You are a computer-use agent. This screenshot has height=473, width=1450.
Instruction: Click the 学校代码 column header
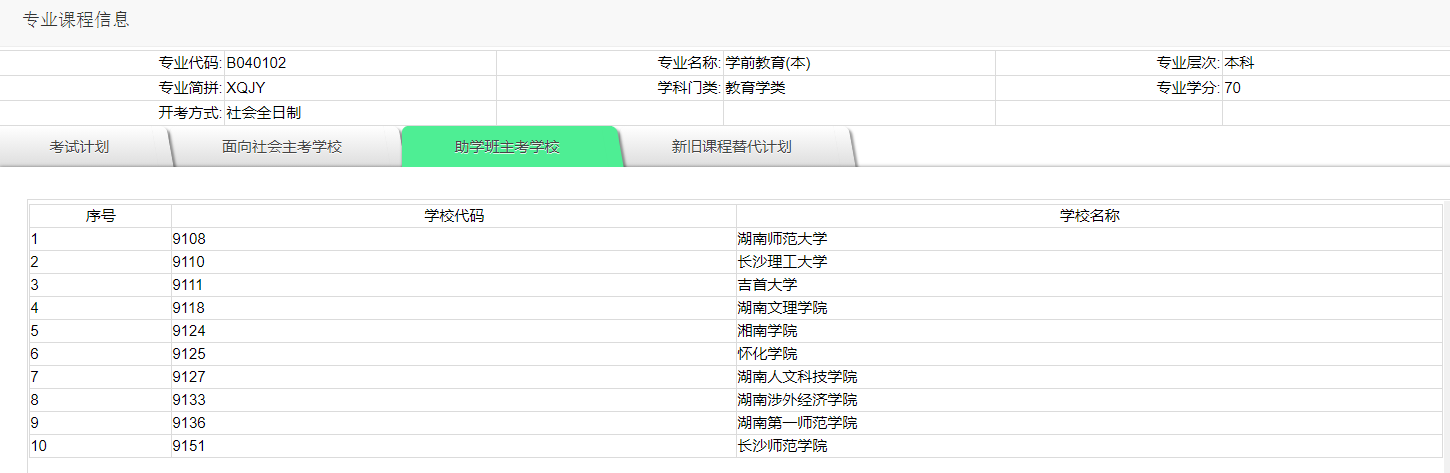(454, 216)
